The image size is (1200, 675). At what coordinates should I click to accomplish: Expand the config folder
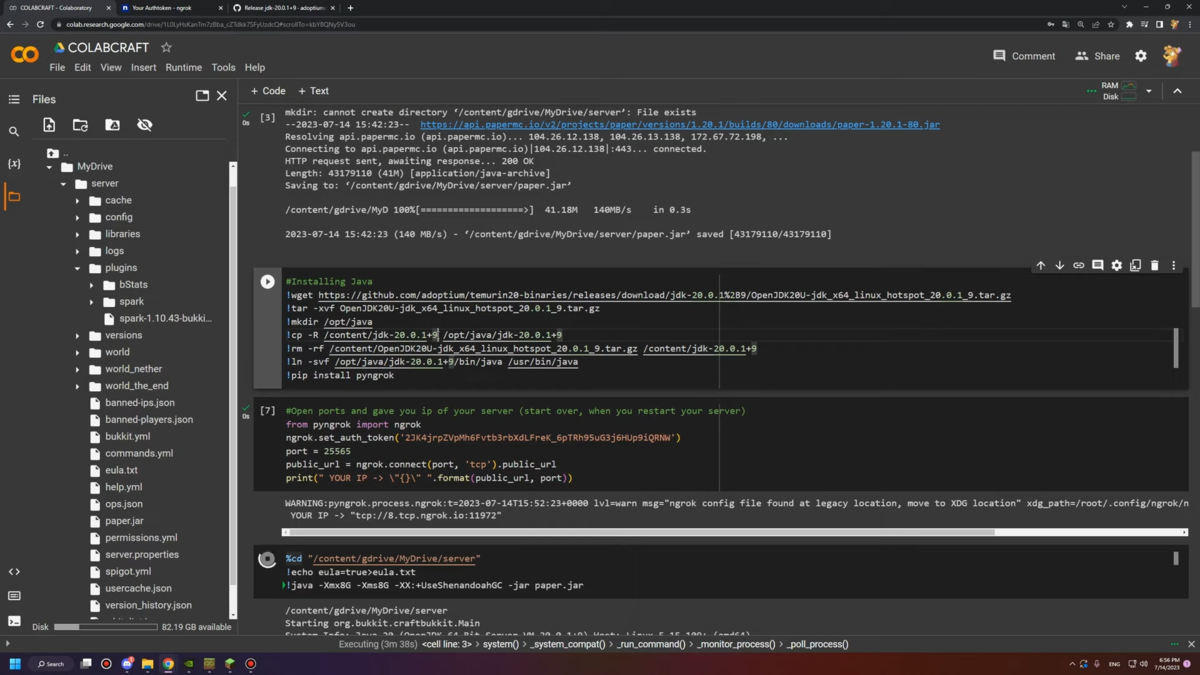coord(77,218)
